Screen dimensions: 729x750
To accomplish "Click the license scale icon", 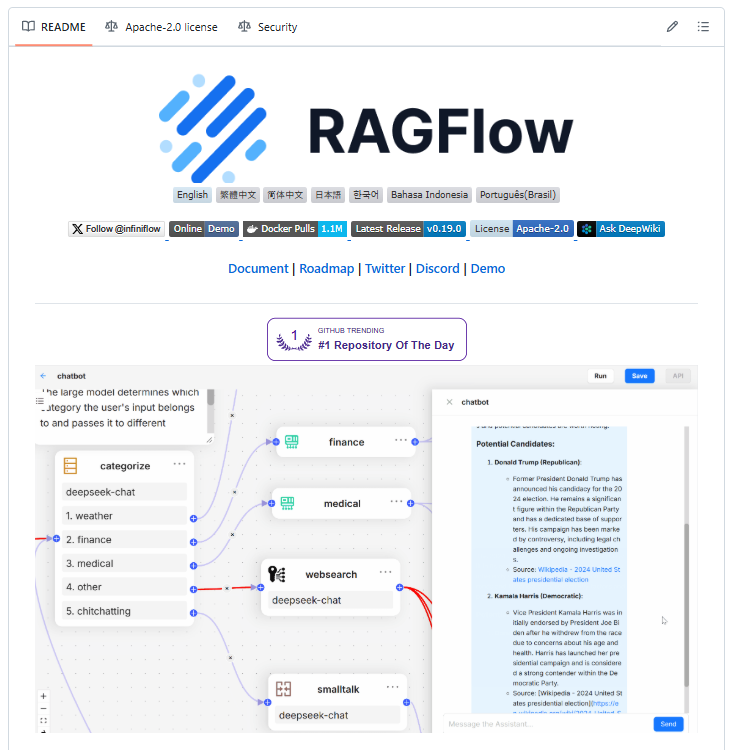I will [x=111, y=26].
